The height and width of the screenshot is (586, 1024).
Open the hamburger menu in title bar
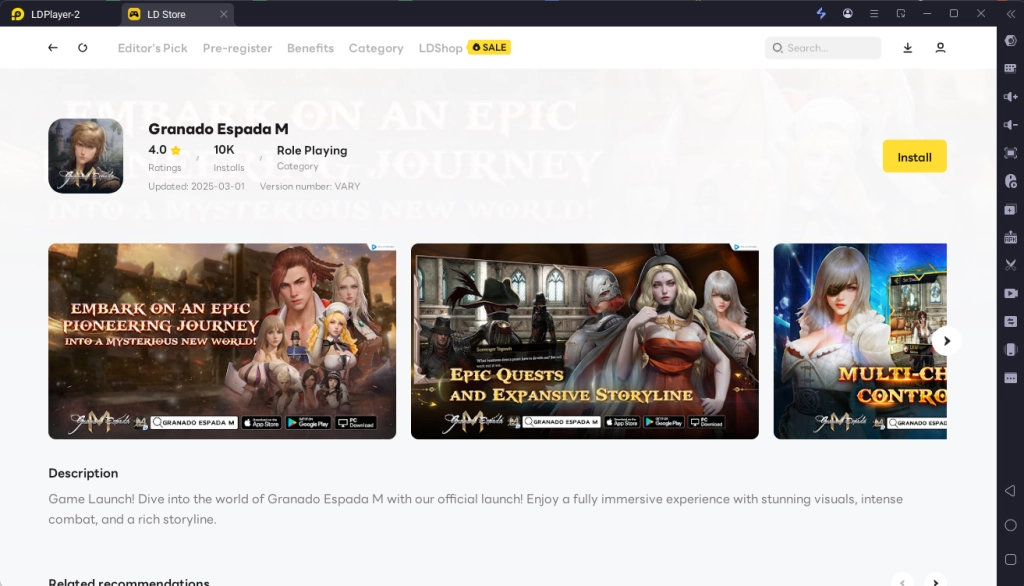[874, 13]
